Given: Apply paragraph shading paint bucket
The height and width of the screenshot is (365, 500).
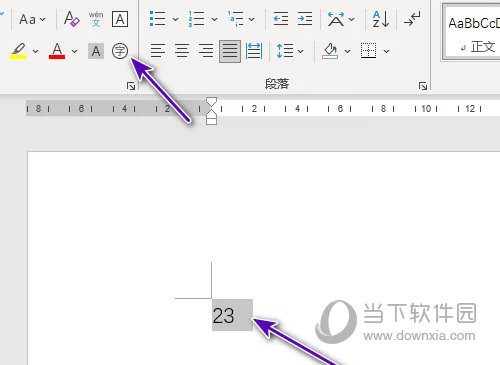Looking at the screenshot, I should (330, 51).
